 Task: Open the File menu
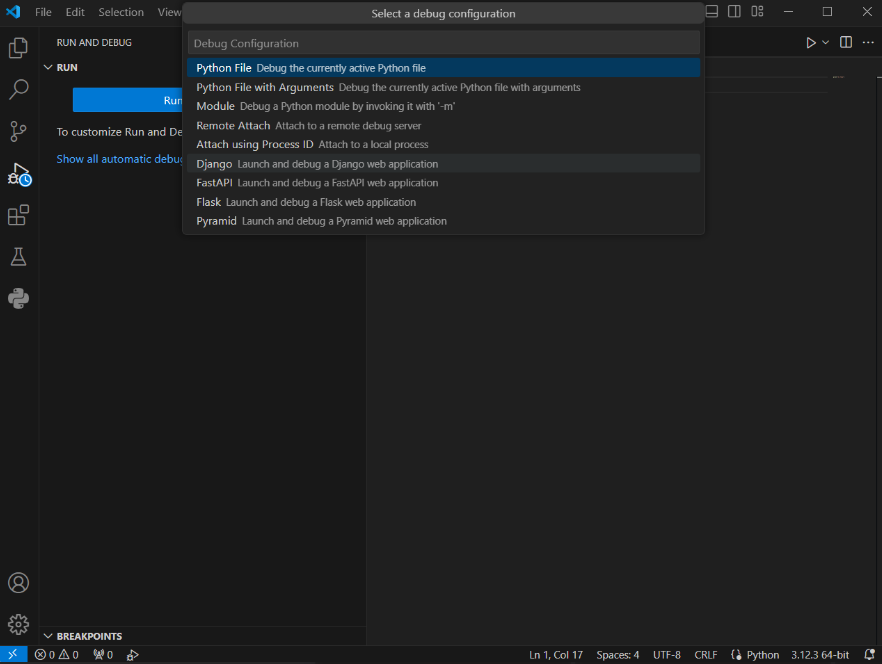click(43, 12)
